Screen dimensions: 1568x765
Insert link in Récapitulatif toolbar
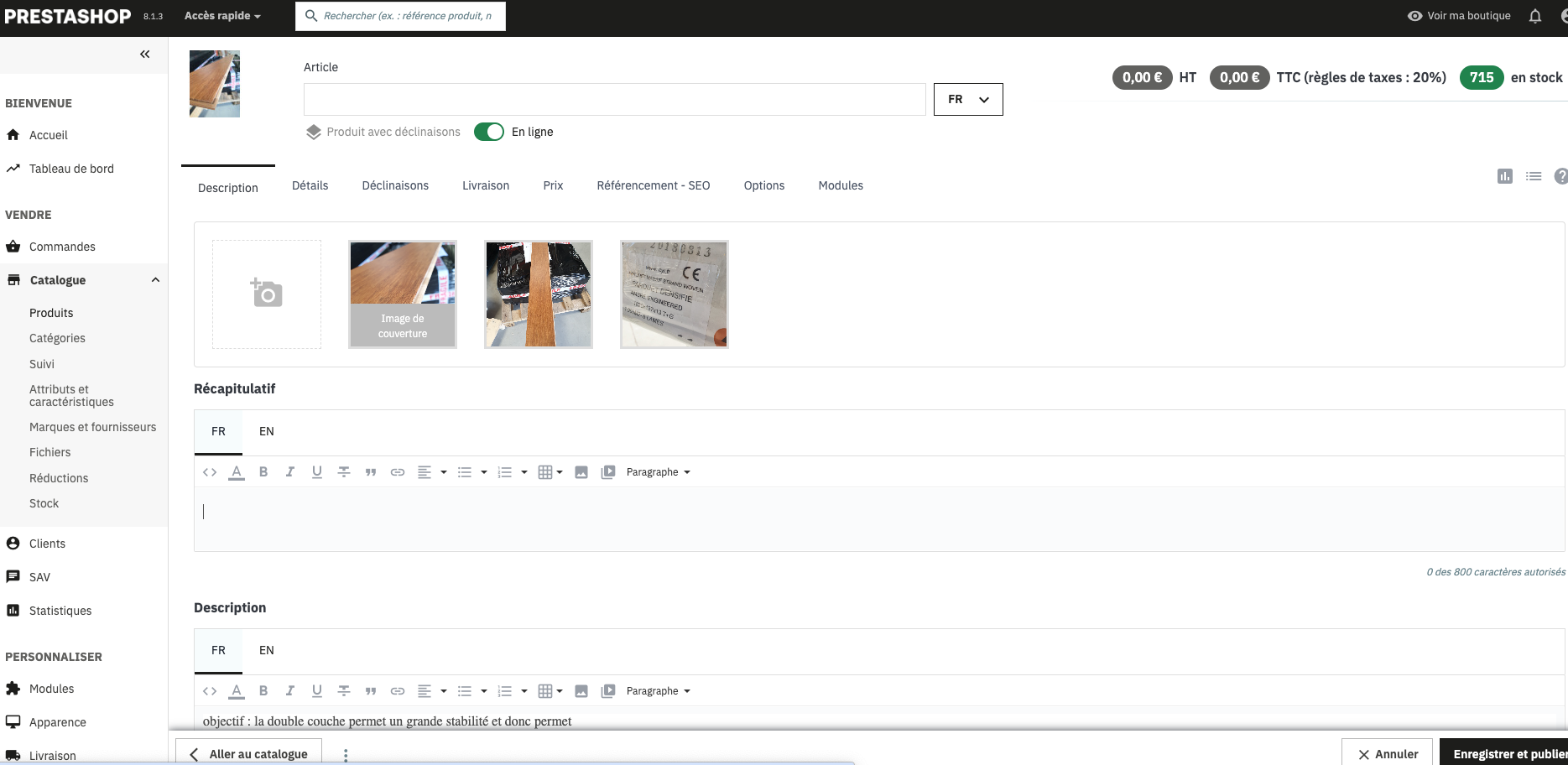398,472
